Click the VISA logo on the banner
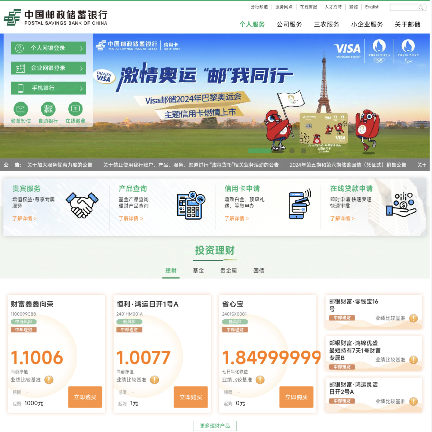The width and height of the screenshot is (432, 432). point(347,50)
